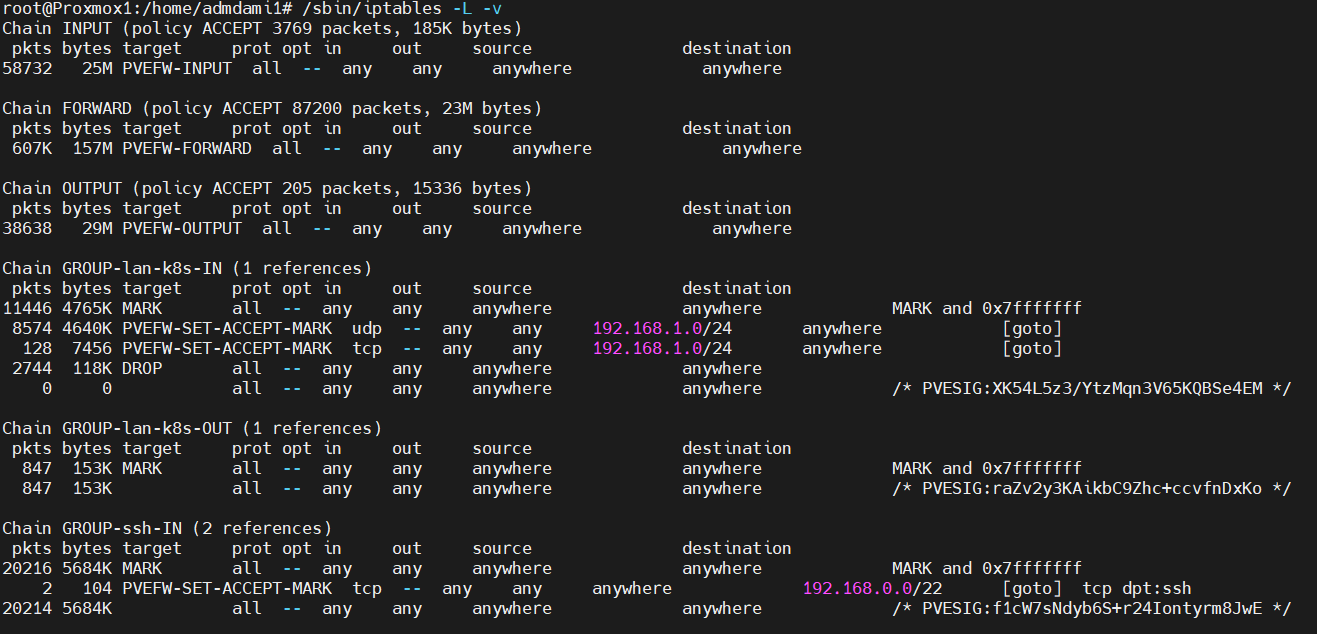Click the 118K bytes value
Viewport: 1317px width, 634px height.
pos(92,368)
